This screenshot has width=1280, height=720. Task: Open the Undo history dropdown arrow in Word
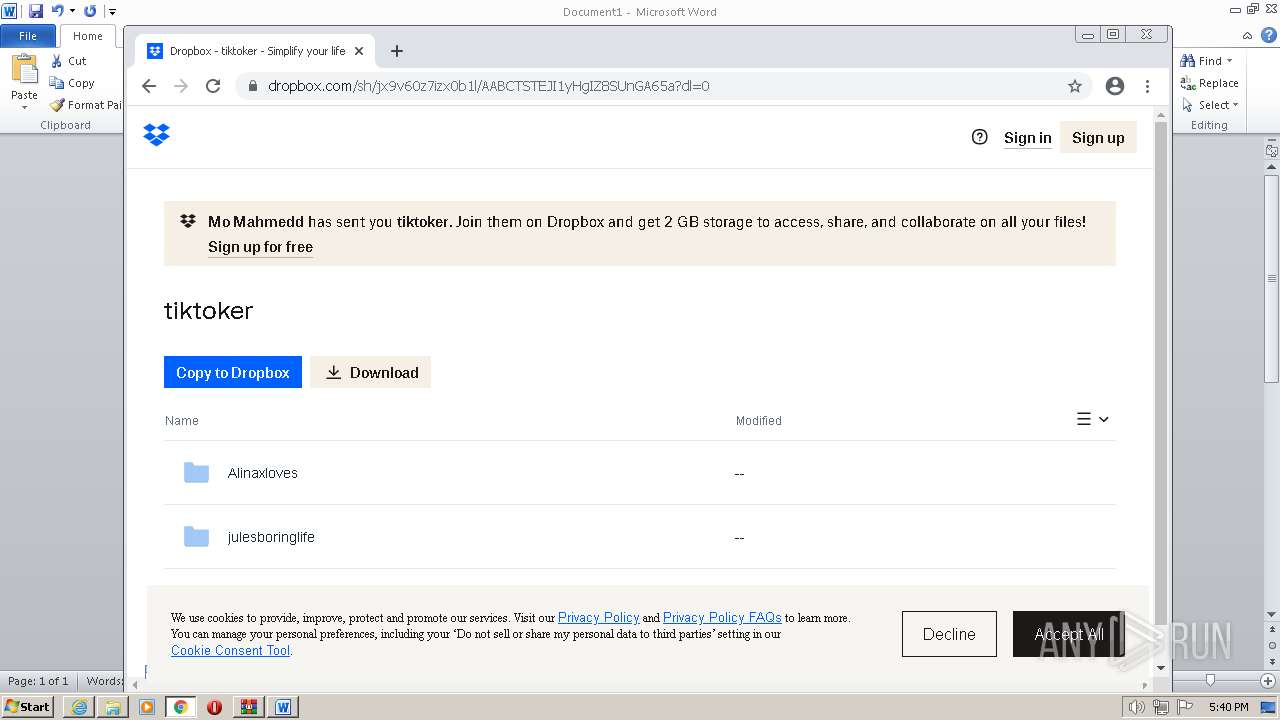[x=72, y=11]
